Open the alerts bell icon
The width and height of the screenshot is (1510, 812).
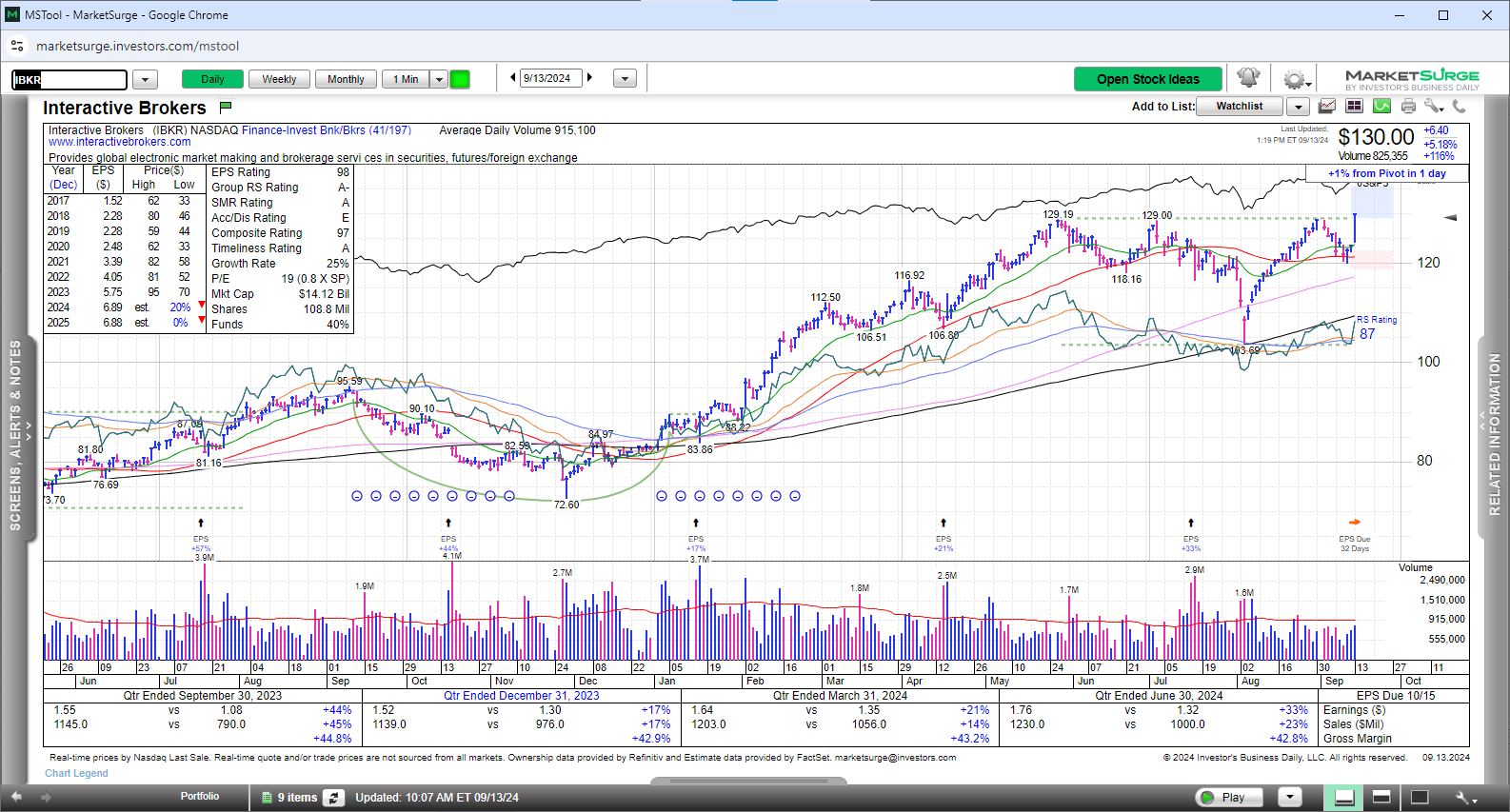[1248, 78]
